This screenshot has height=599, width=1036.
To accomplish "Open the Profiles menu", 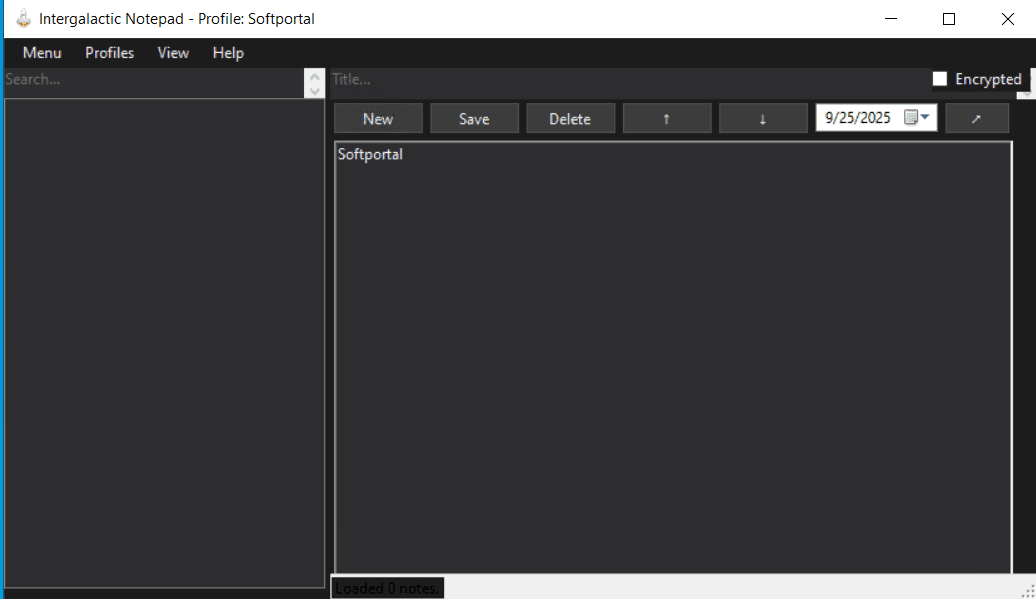I will click(x=110, y=53).
